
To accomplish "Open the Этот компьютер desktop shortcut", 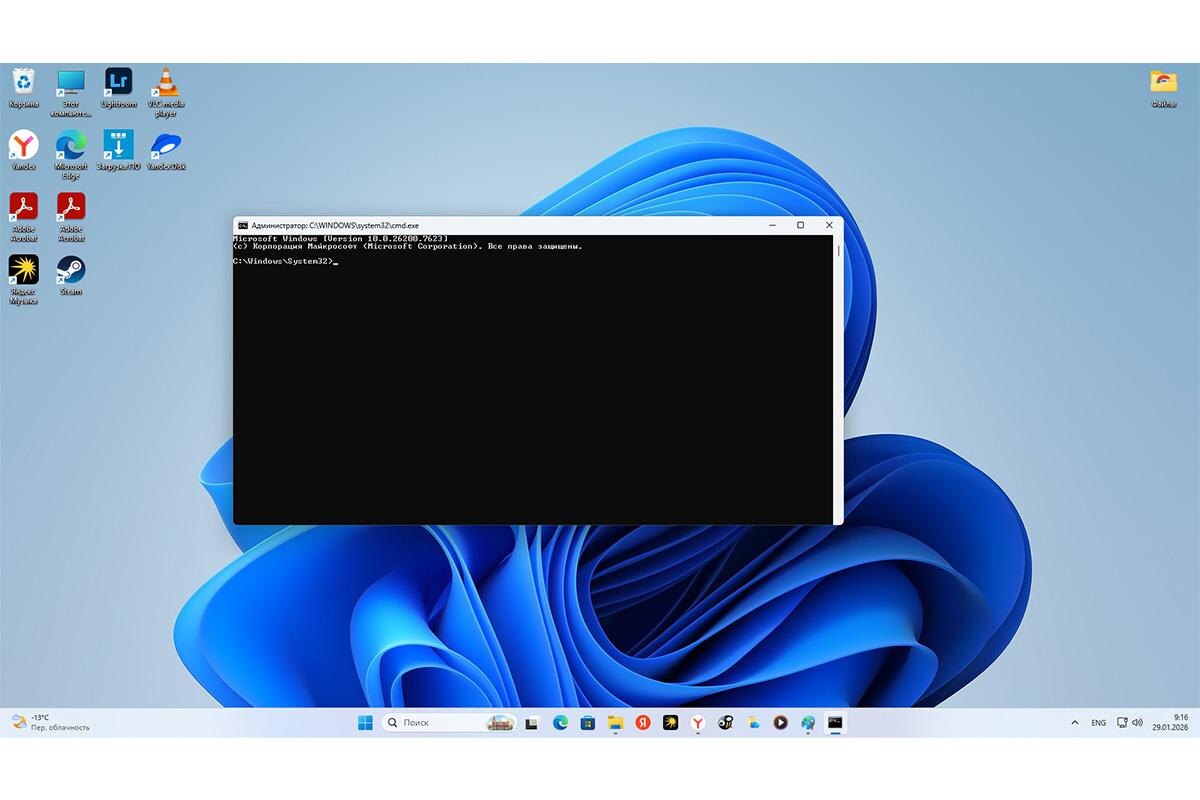I will coord(71,92).
